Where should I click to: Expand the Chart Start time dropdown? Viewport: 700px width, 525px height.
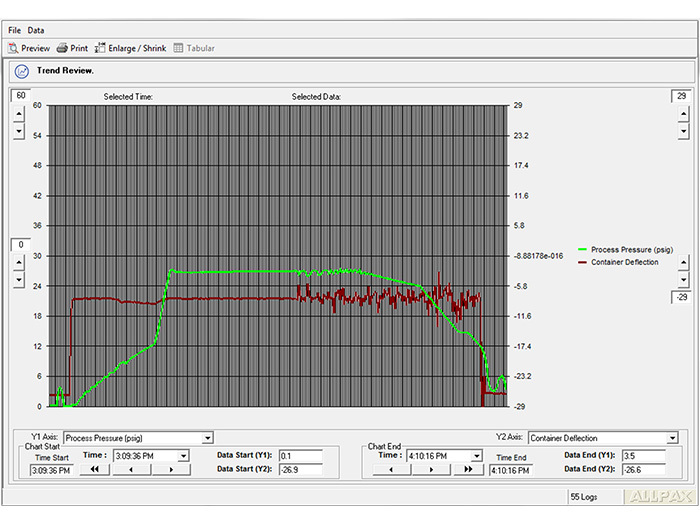point(182,455)
